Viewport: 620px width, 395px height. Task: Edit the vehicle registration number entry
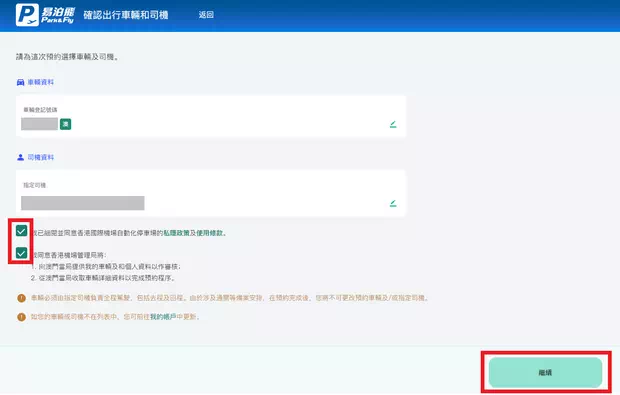pyautogui.click(x=393, y=124)
